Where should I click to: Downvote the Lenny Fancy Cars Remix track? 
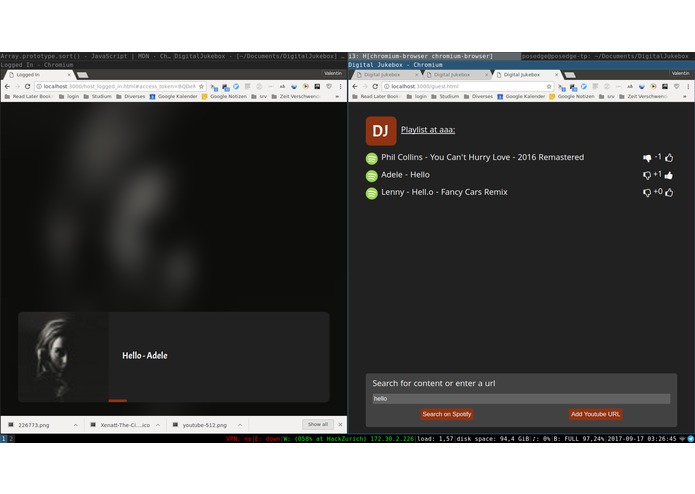click(x=647, y=193)
